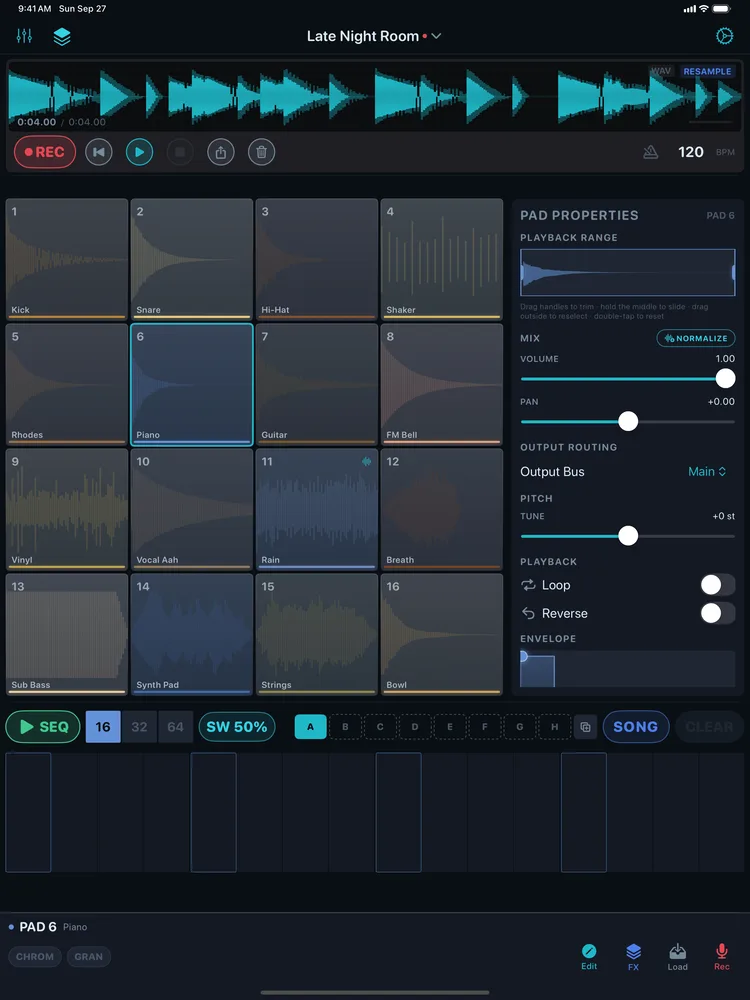The image size is (750, 1000).
Task: Toggle the metronome icon
Action: pos(651,152)
